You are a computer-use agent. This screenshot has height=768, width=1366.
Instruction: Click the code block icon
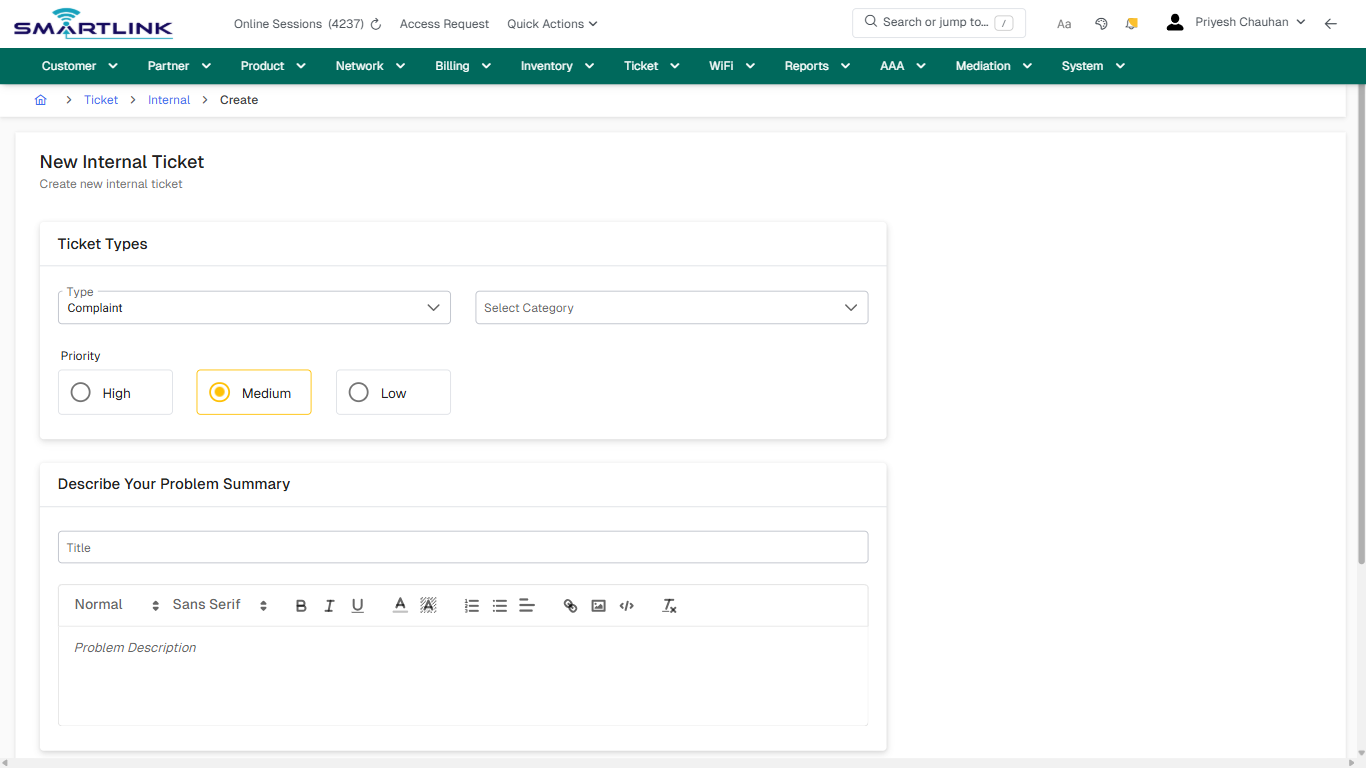[626, 605]
